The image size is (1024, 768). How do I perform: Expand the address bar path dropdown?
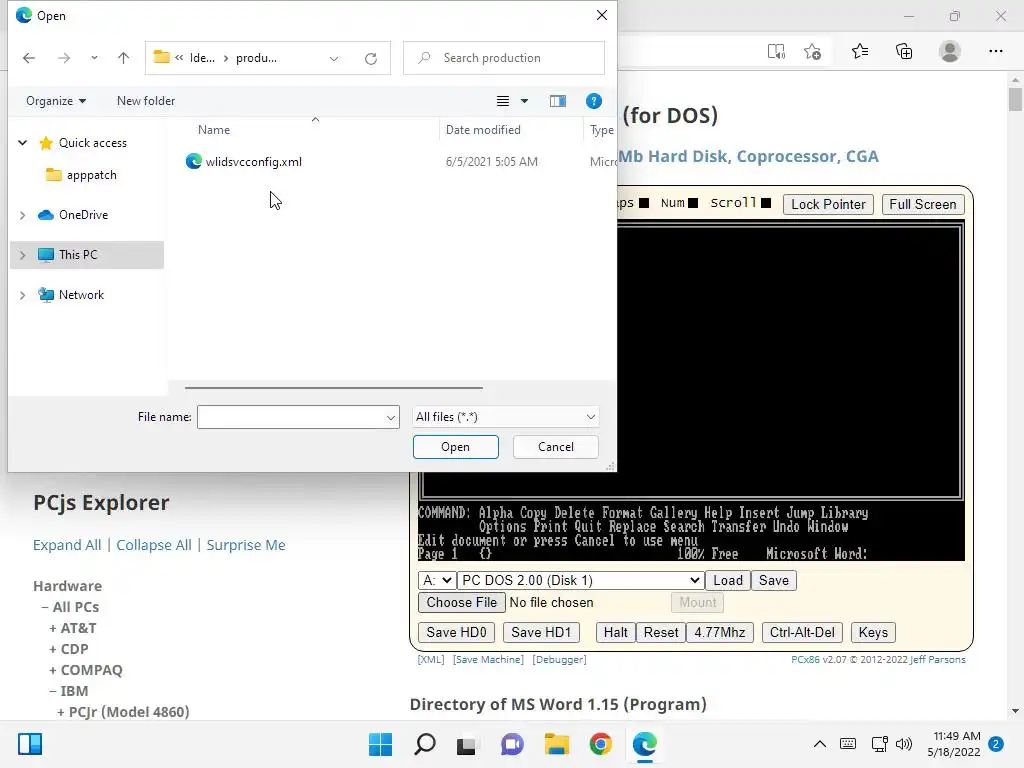click(334, 59)
